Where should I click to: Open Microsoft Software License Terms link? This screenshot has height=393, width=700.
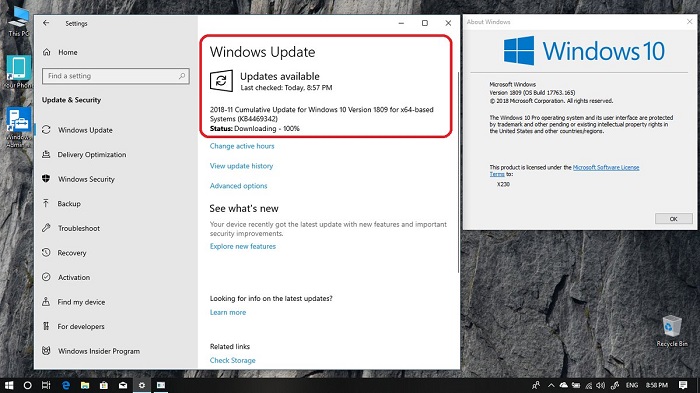coord(606,167)
